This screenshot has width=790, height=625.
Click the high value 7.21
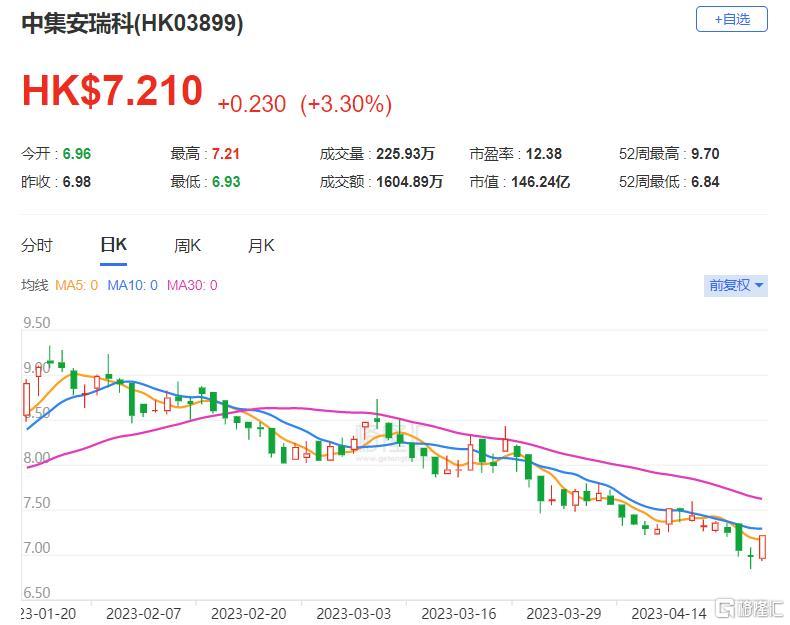226,154
